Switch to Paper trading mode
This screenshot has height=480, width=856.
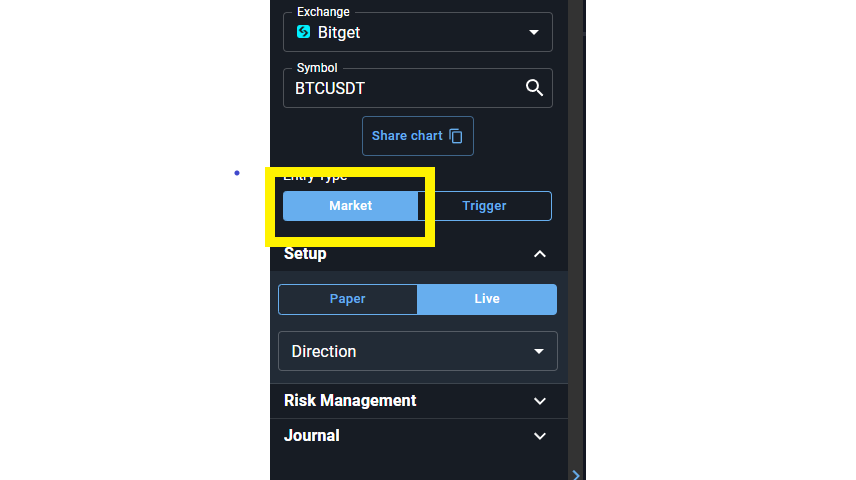[x=348, y=299]
